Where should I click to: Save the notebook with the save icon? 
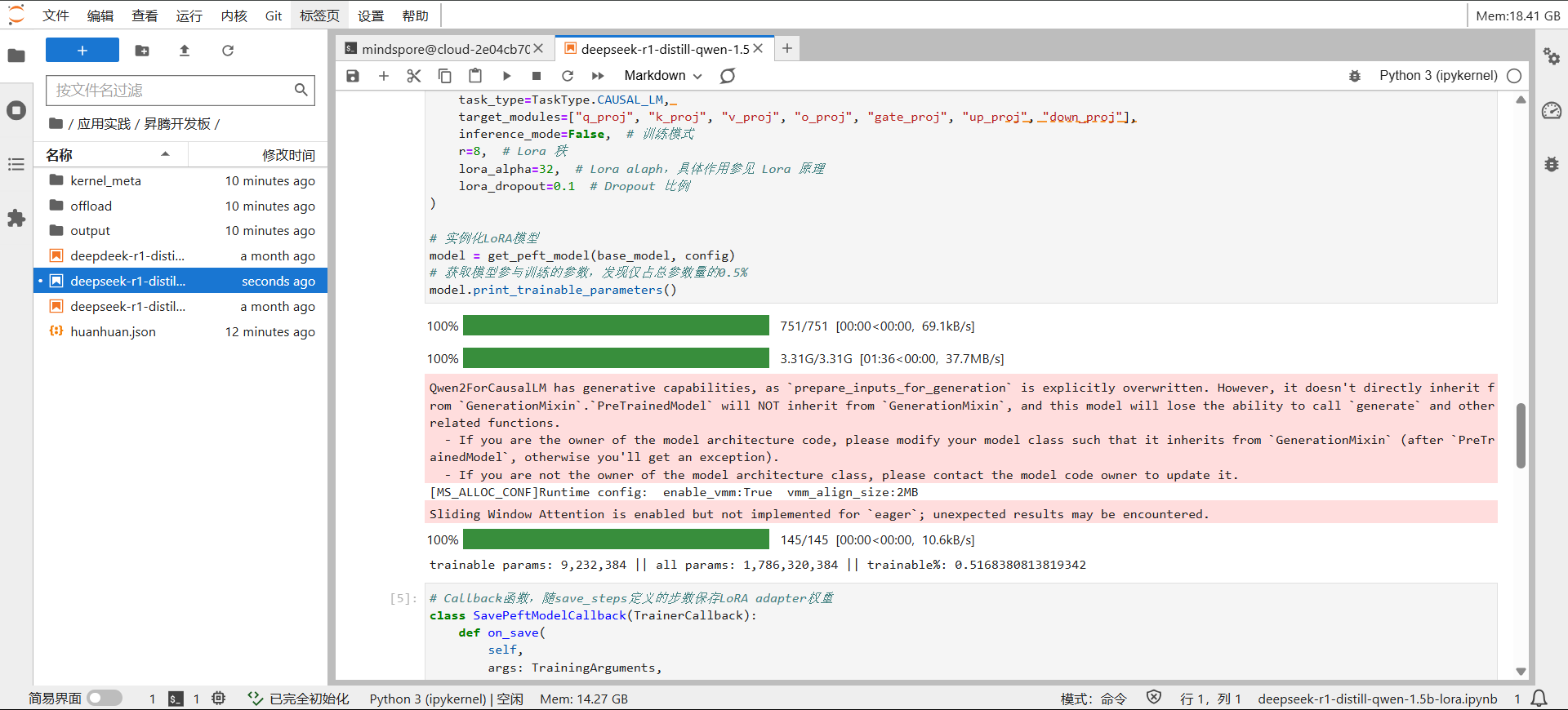tap(353, 76)
